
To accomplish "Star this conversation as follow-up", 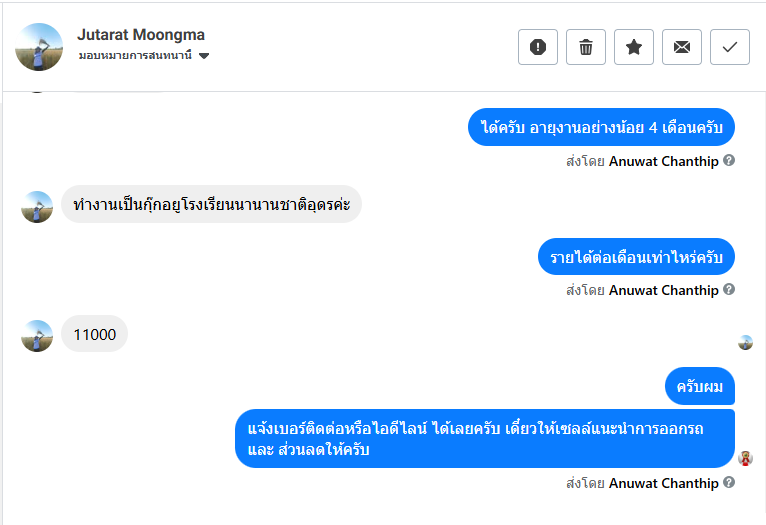I will tap(634, 47).
